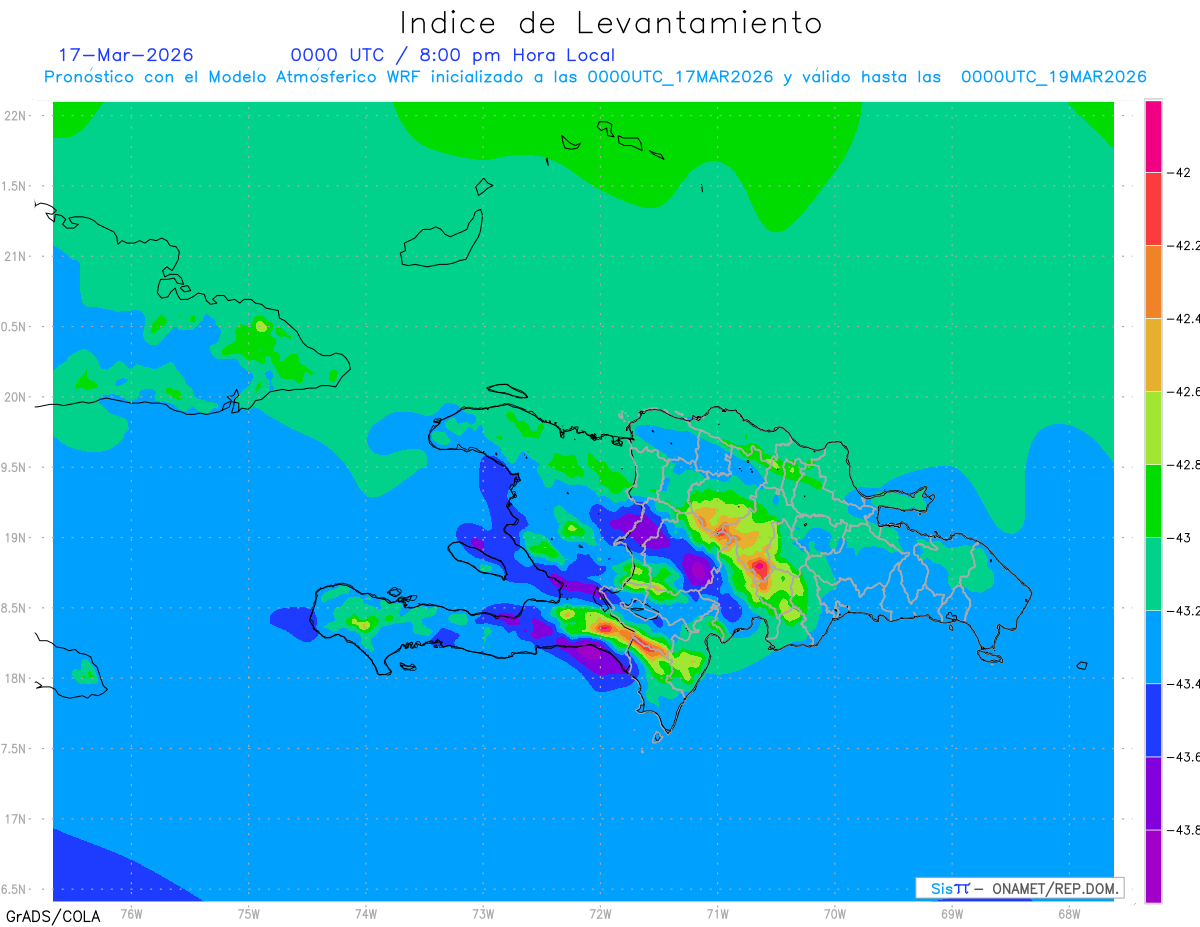This screenshot has width=1200, height=927.
Task: Click the '22N' latitude label
Action: coord(17,116)
